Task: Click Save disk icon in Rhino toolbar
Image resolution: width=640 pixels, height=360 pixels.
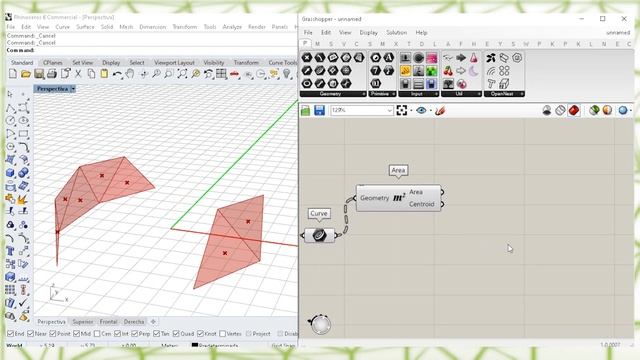Action: (x=39, y=74)
